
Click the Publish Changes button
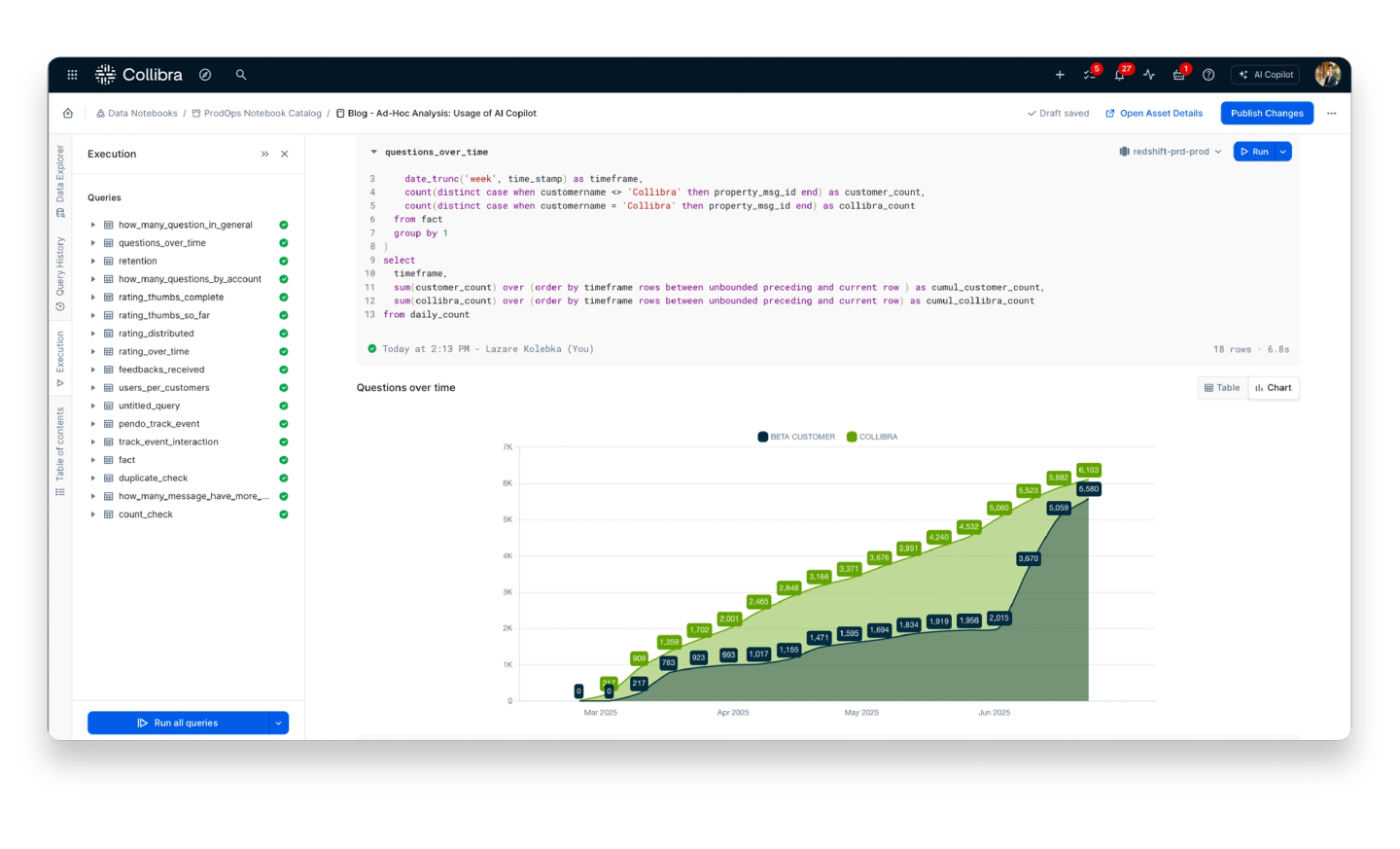[x=1266, y=114]
